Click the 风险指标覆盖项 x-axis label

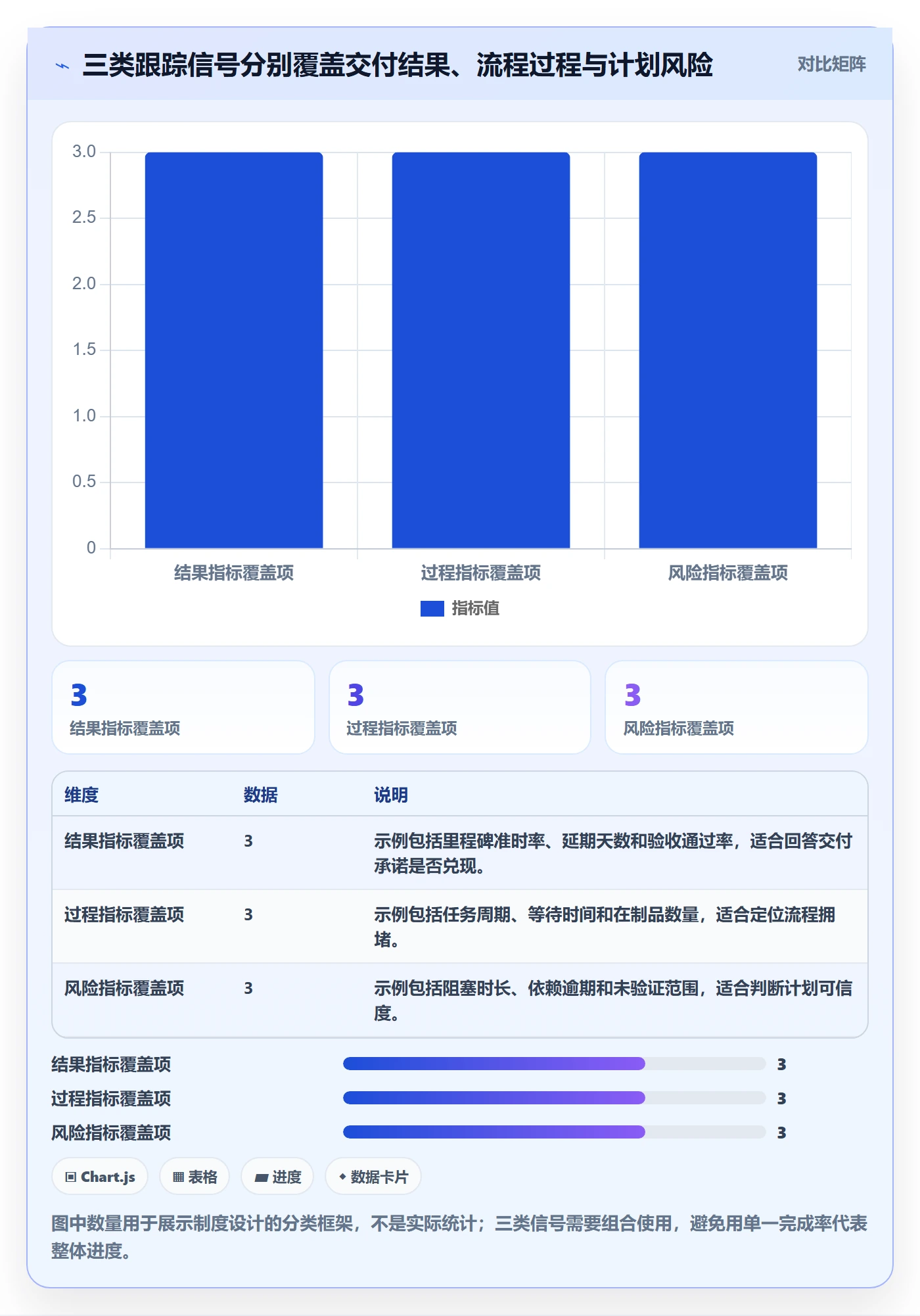(728, 573)
